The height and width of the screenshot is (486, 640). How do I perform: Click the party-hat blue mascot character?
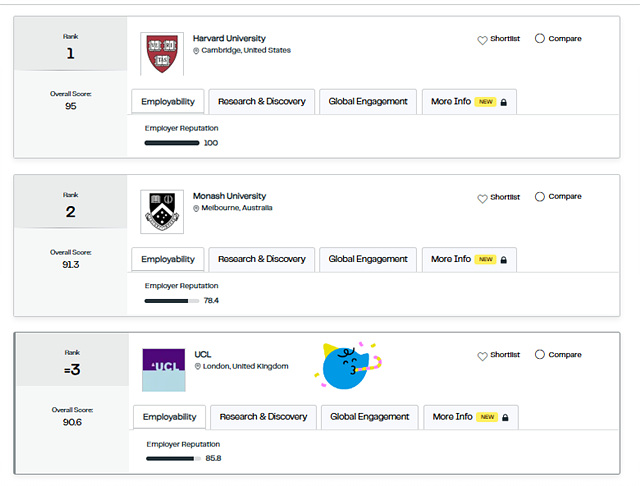click(349, 367)
